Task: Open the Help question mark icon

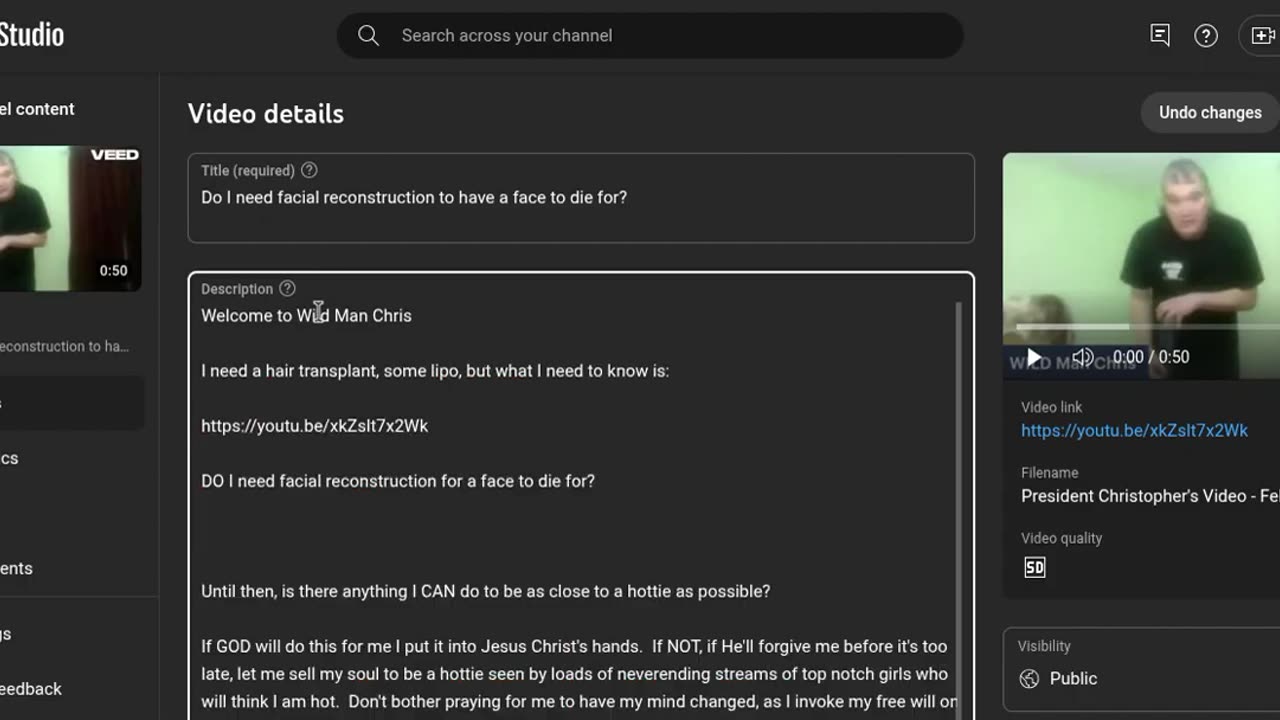Action: click(x=1206, y=36)
